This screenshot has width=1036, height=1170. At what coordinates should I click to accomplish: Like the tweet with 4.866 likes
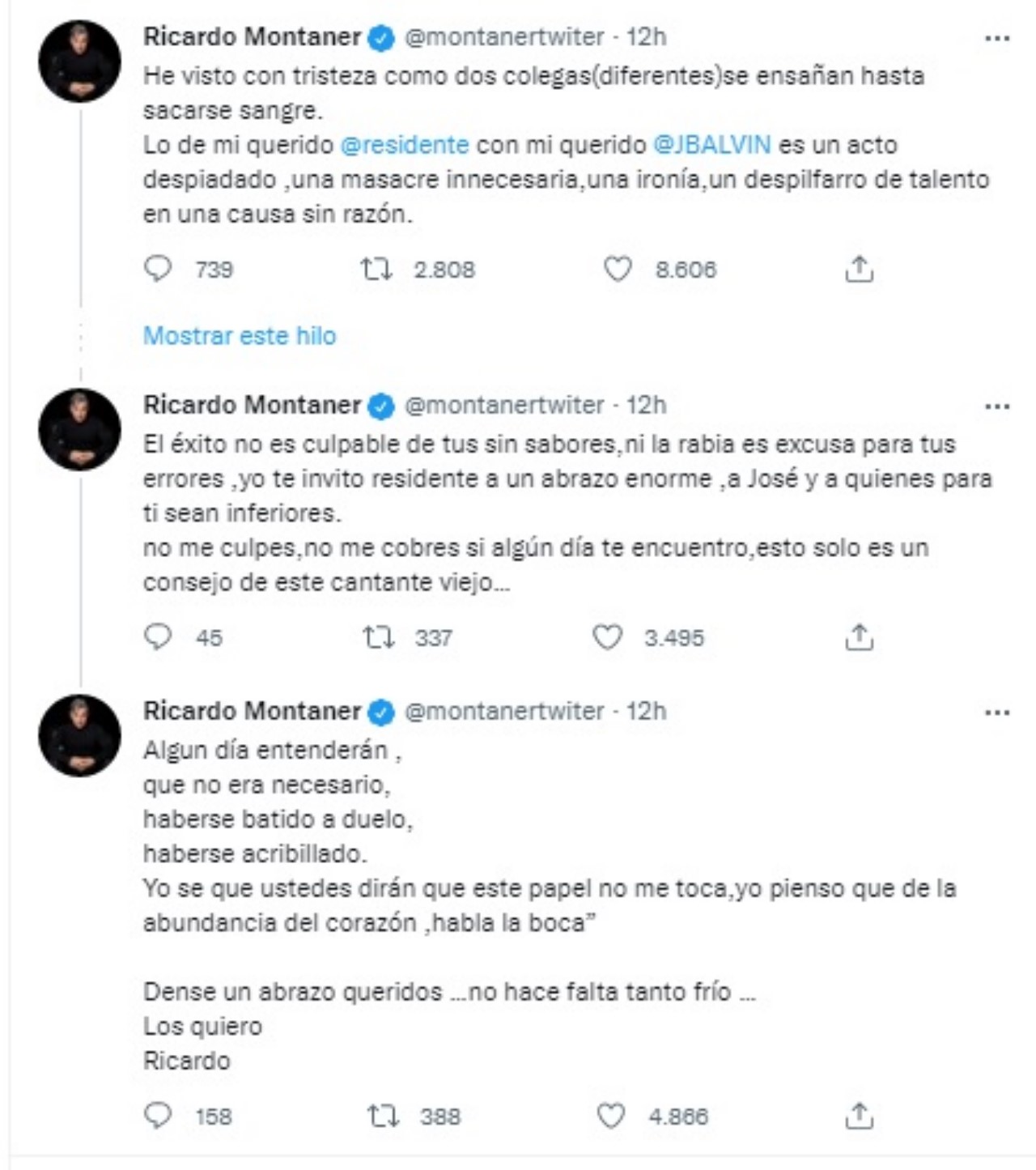click(611, 1116)
